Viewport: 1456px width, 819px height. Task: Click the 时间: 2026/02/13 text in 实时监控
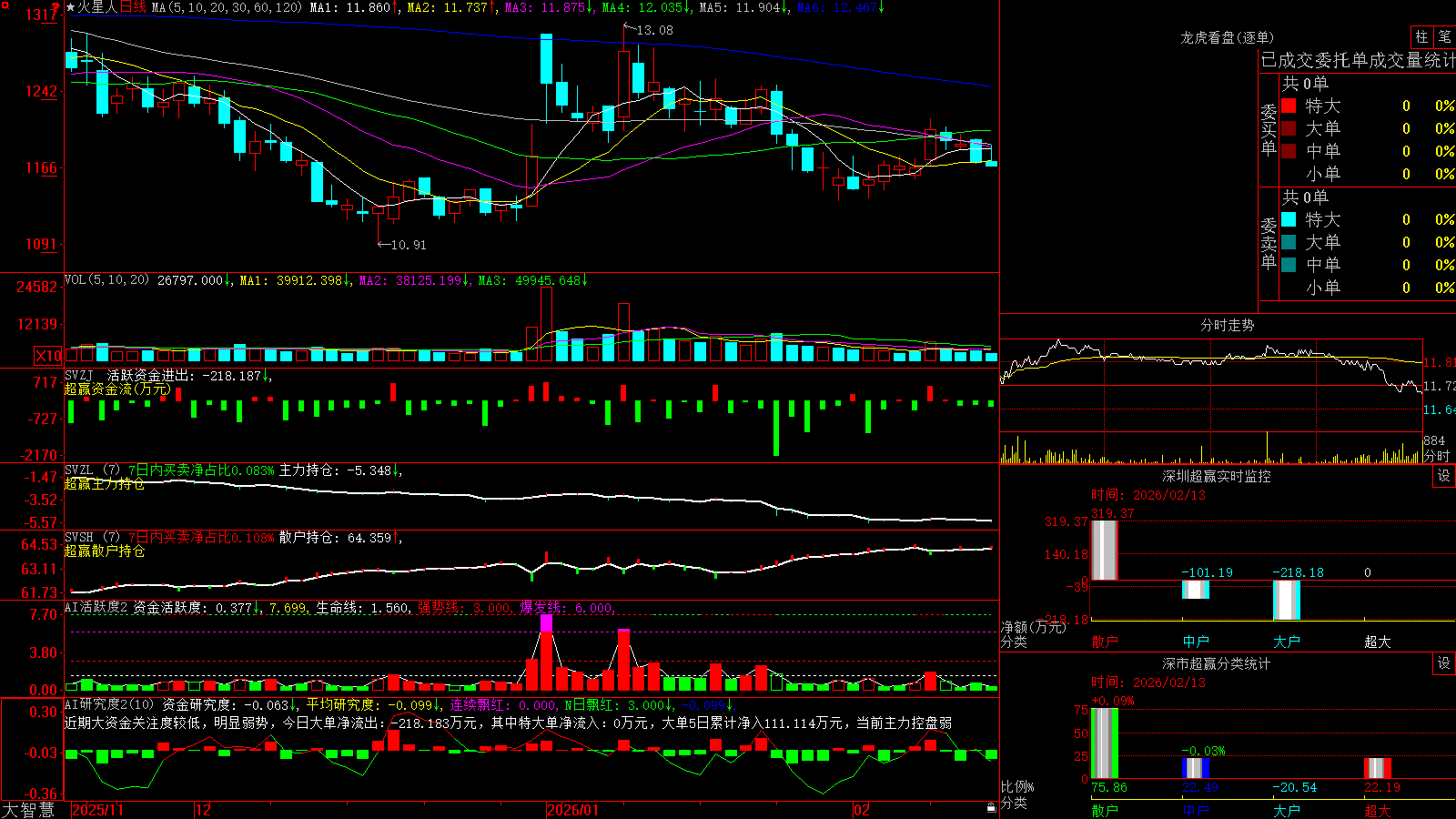coord(1148,495)
